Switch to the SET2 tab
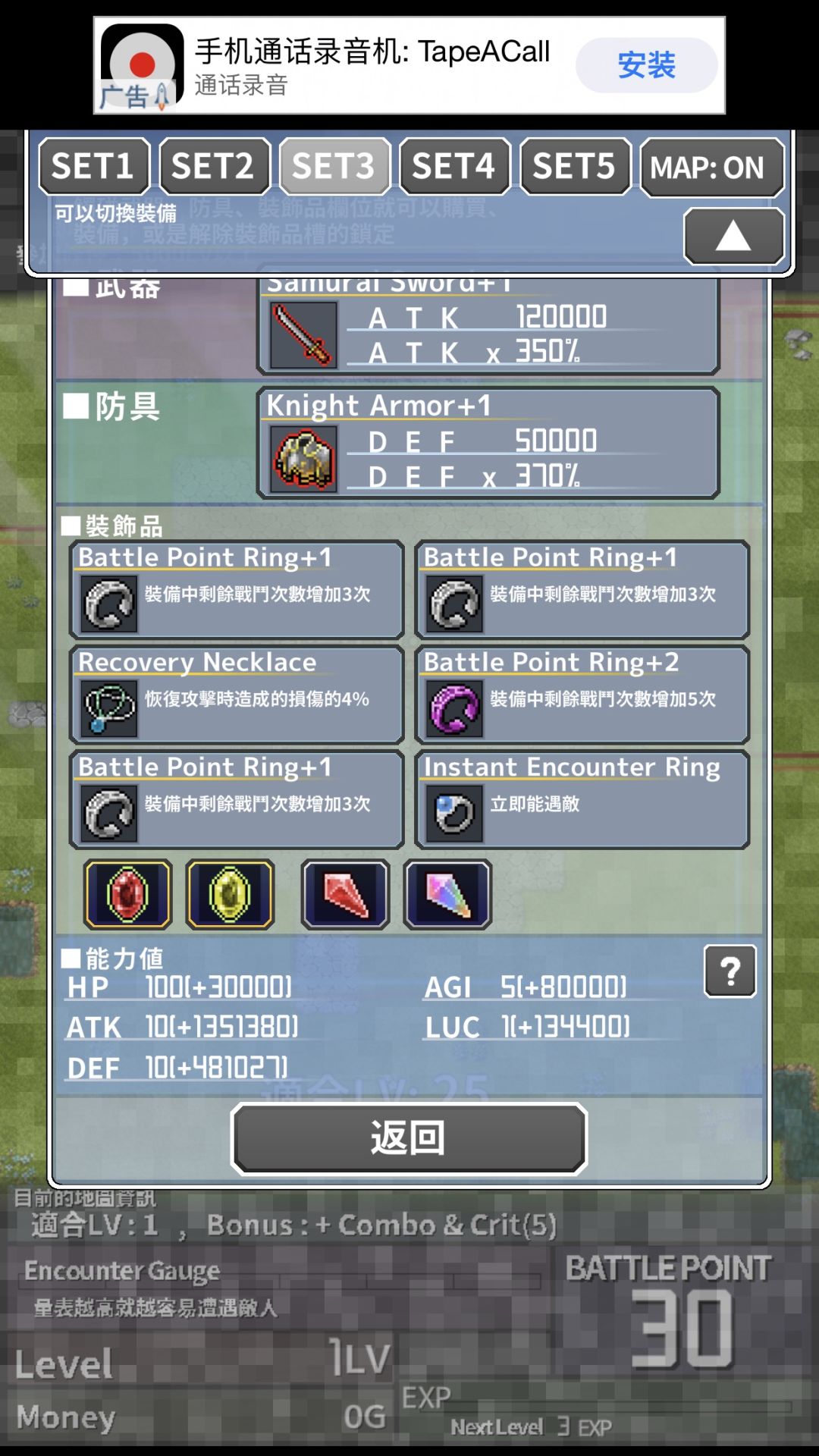The image size is (819, 1456). (215, 166)
